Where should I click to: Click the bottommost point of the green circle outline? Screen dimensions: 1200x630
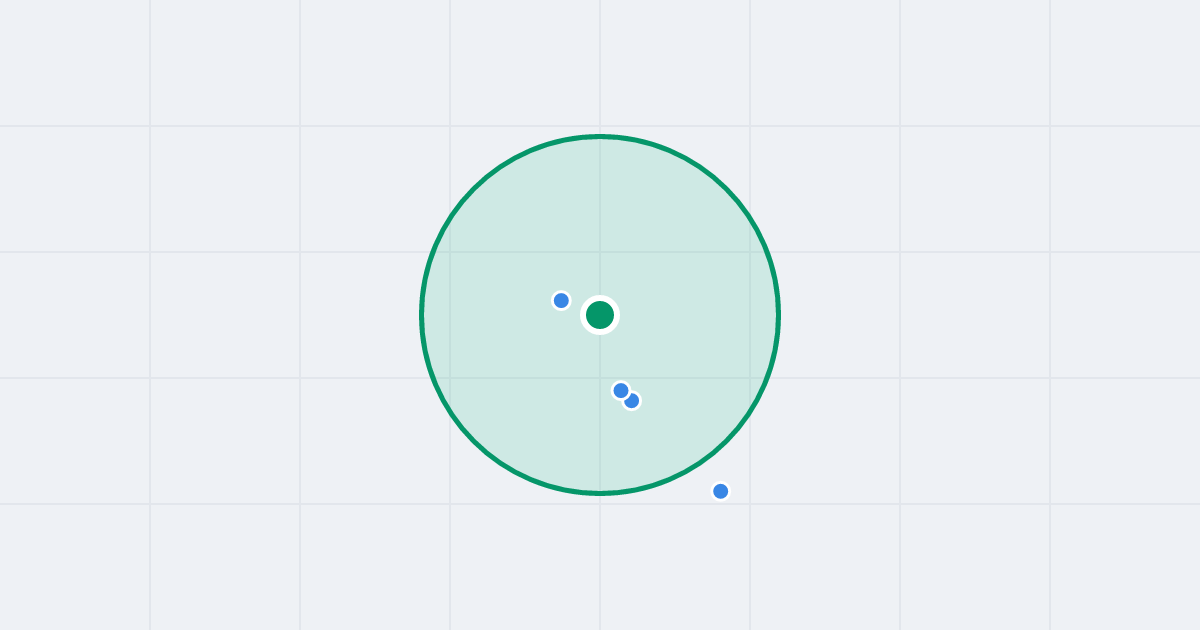600,493
